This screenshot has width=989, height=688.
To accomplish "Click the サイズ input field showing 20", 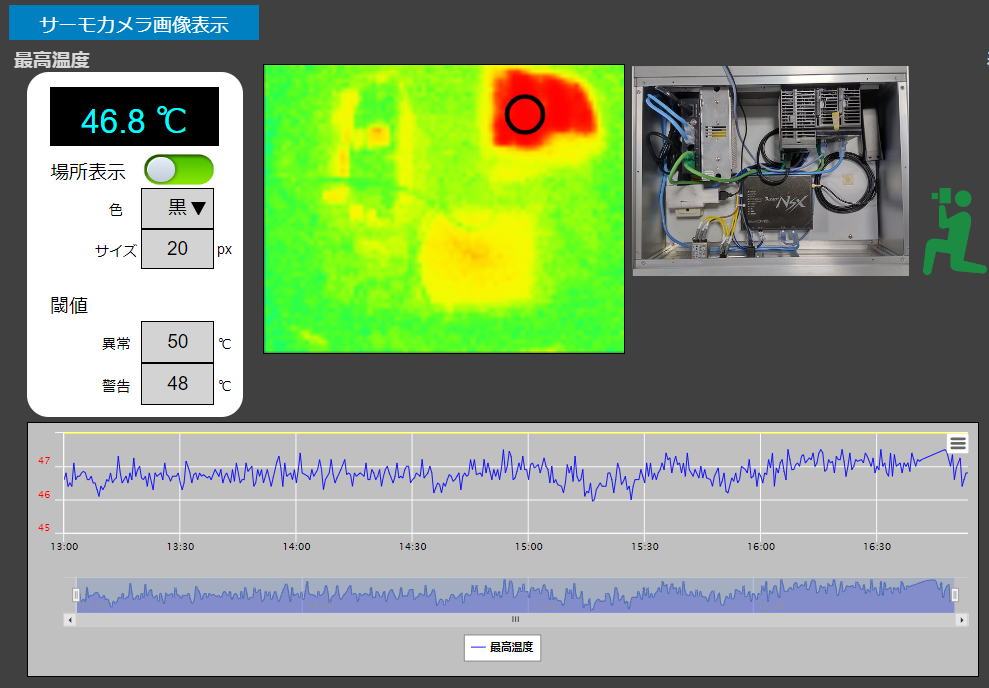I will 177,249.
